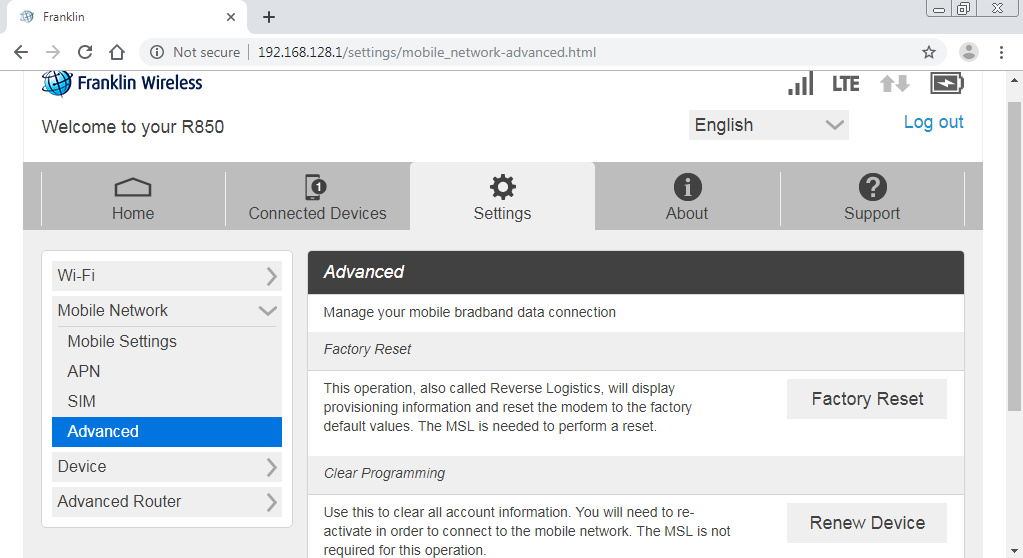
Task: Restore the browser window size
Action: [964, 8]
